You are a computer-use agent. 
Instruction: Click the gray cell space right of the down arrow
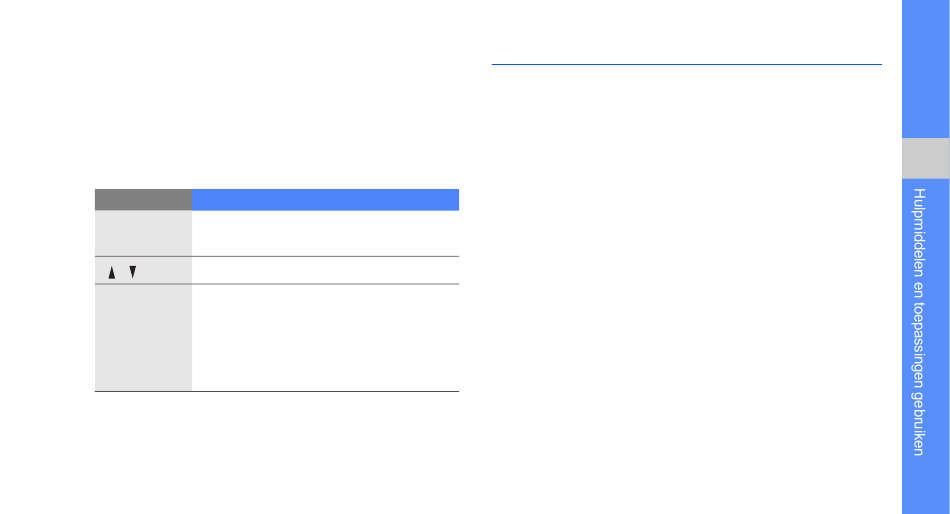[x=164, y=272]
